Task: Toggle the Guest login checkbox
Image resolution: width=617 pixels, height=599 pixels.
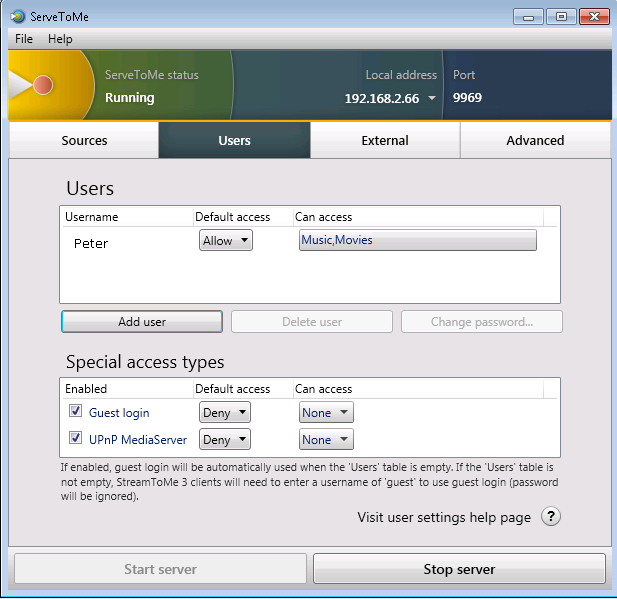Action: (75, 411)
